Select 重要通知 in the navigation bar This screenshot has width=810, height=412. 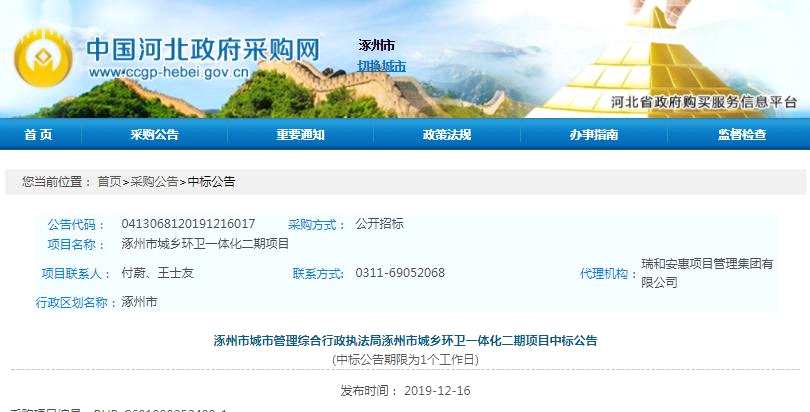point(300,135)
